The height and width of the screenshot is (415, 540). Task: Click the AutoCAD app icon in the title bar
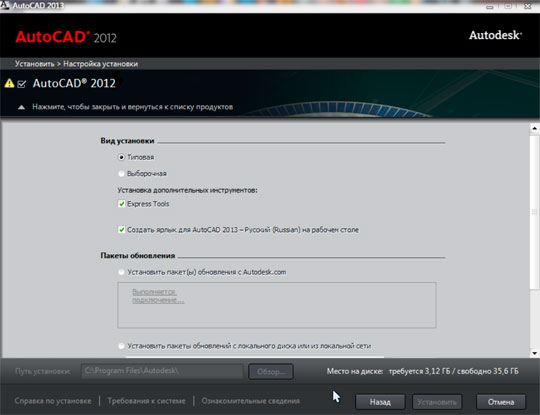click(4, 5)
